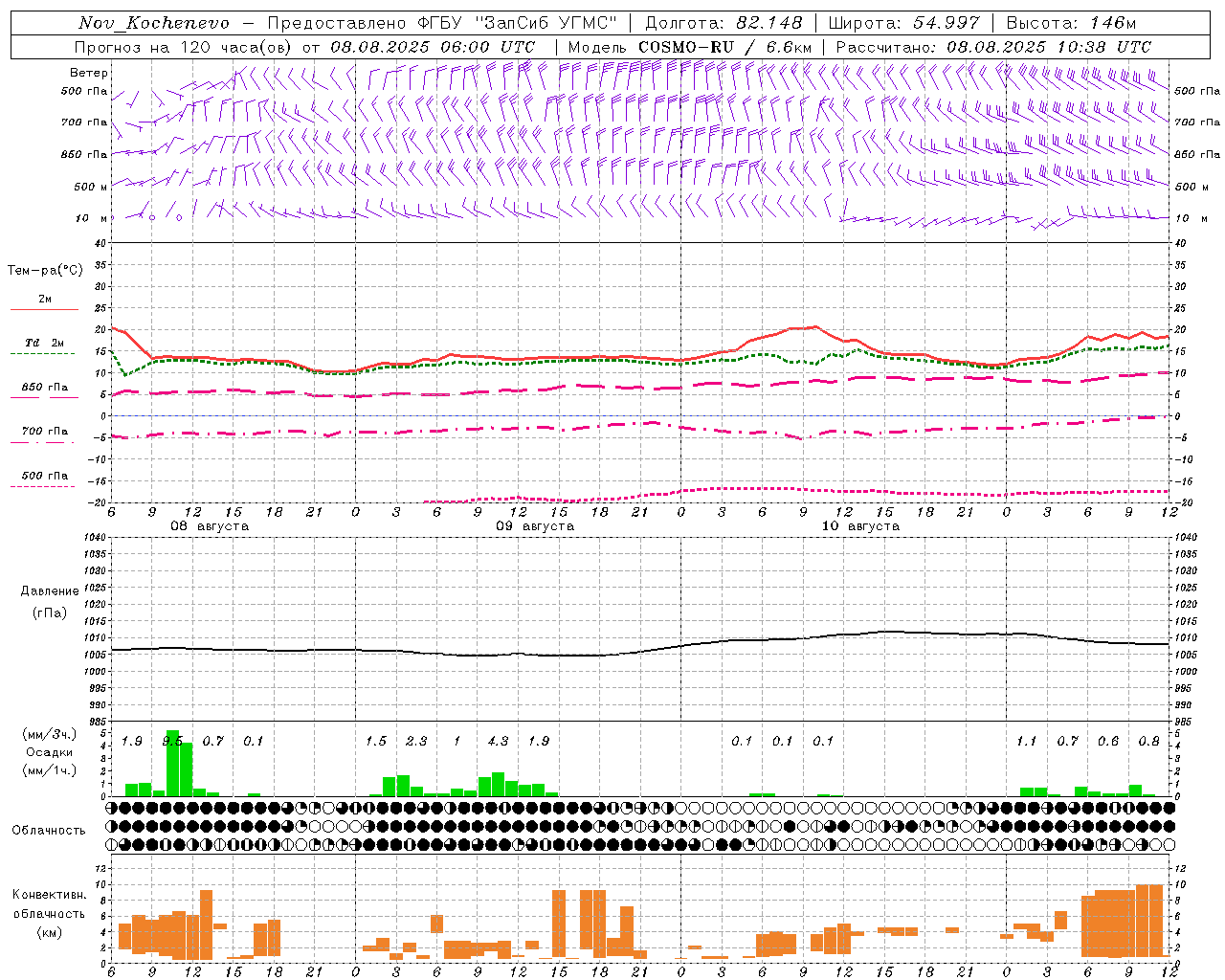Click the 'Рассчитано: 08.08.2025 10:38 UTC' timestamp

coord(993,47)
